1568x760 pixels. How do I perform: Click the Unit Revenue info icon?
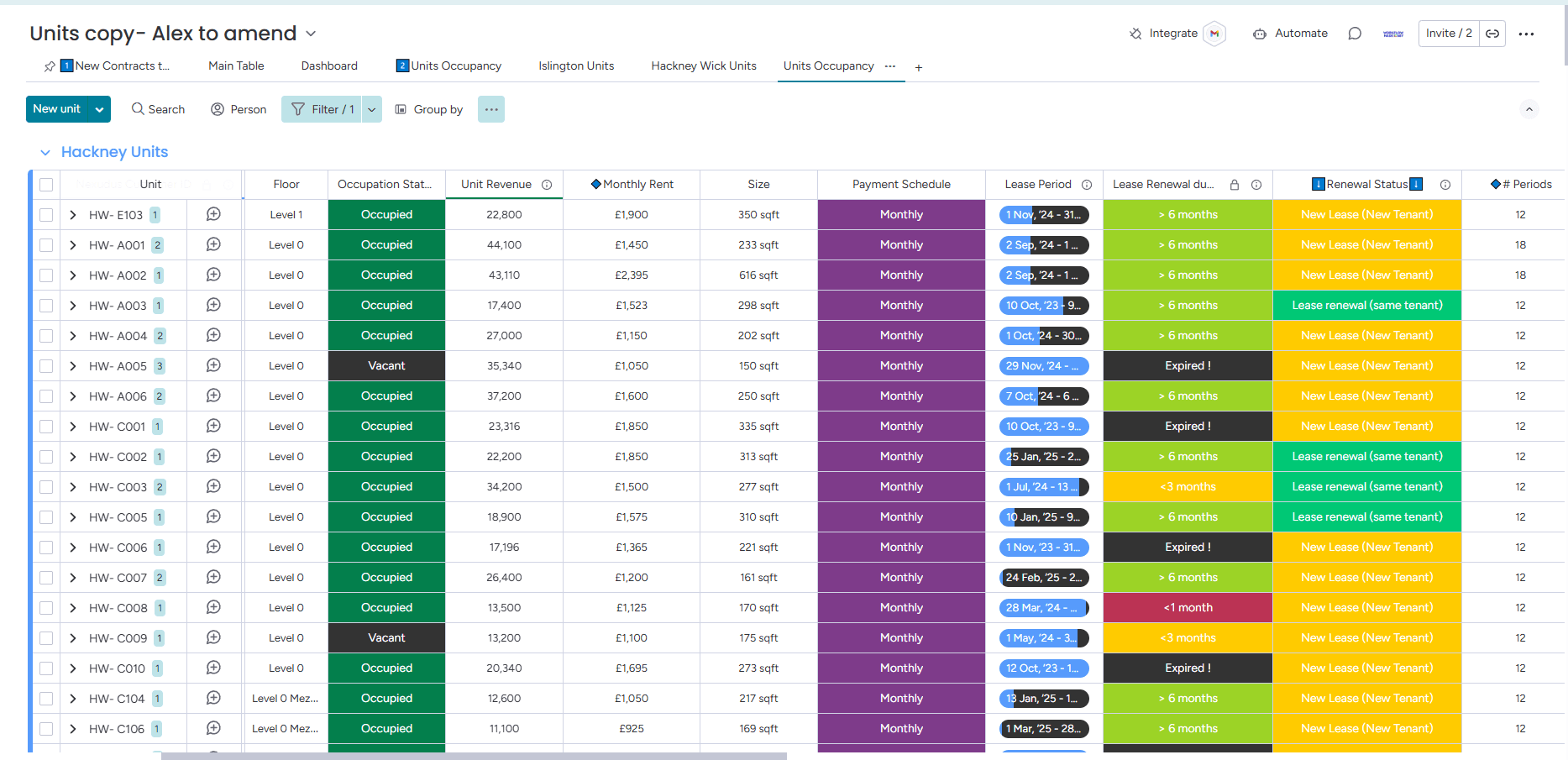[547, 185]
